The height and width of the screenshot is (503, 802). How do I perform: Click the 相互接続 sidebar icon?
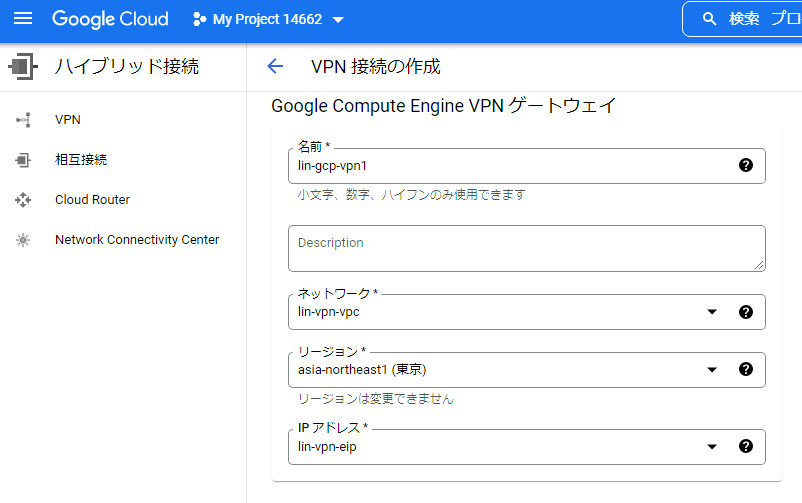coord(23,160)
